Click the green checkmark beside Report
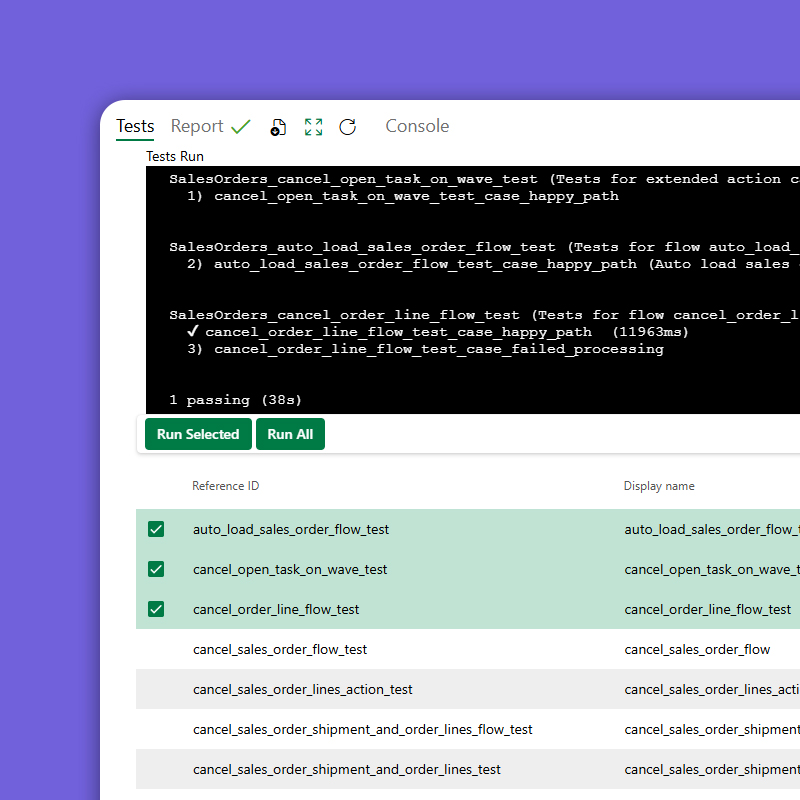Viewport: 800px width, 800px height. point(241,127)
